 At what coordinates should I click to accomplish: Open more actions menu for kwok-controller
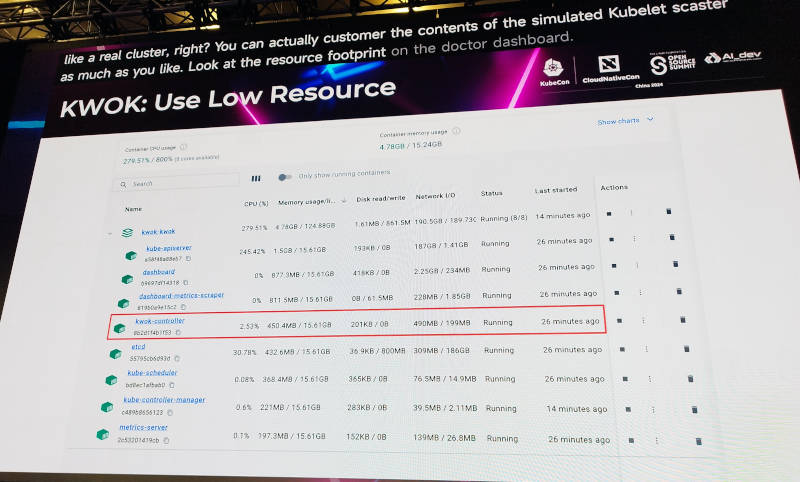[x=643, y=320]
